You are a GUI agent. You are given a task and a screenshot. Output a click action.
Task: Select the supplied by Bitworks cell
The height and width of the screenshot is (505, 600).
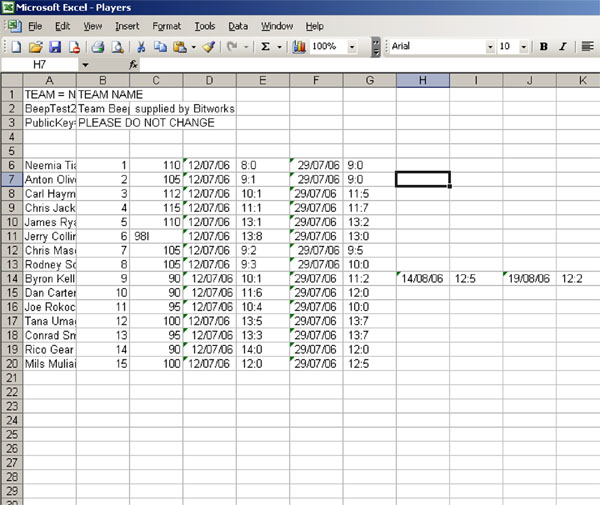156,109
